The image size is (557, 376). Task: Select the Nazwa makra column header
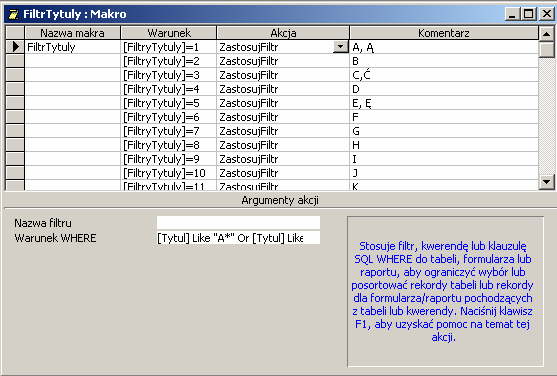(72, 33)
